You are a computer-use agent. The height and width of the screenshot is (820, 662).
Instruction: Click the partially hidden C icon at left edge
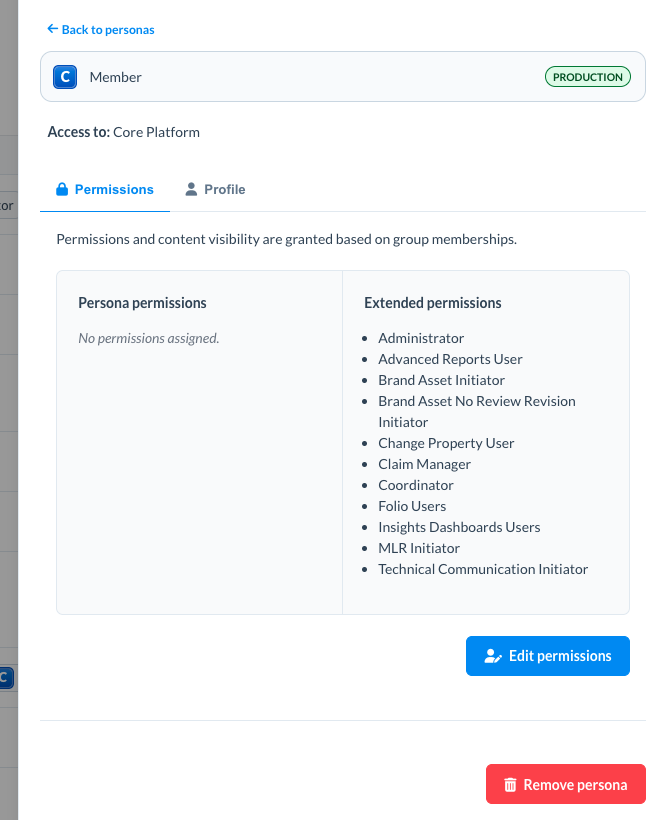[5, 678]
